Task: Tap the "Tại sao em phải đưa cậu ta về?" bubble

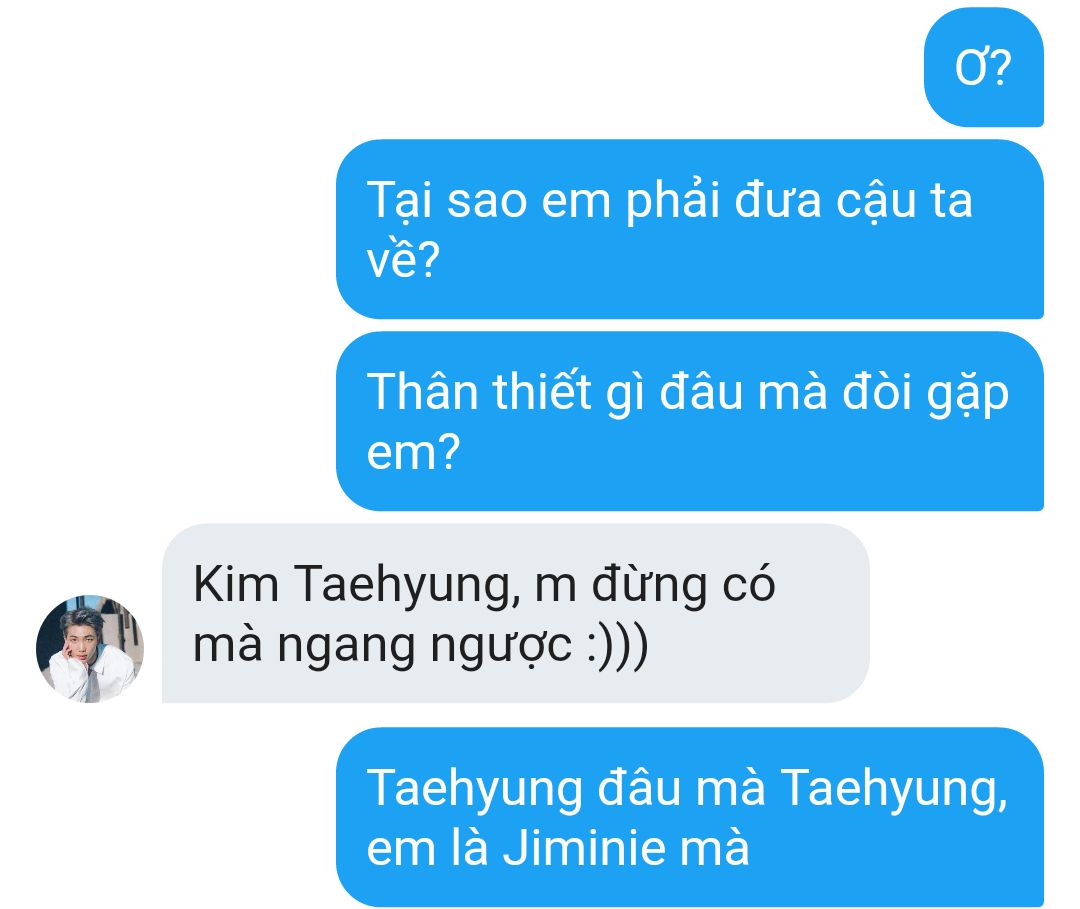Action: tap(689, 229)
